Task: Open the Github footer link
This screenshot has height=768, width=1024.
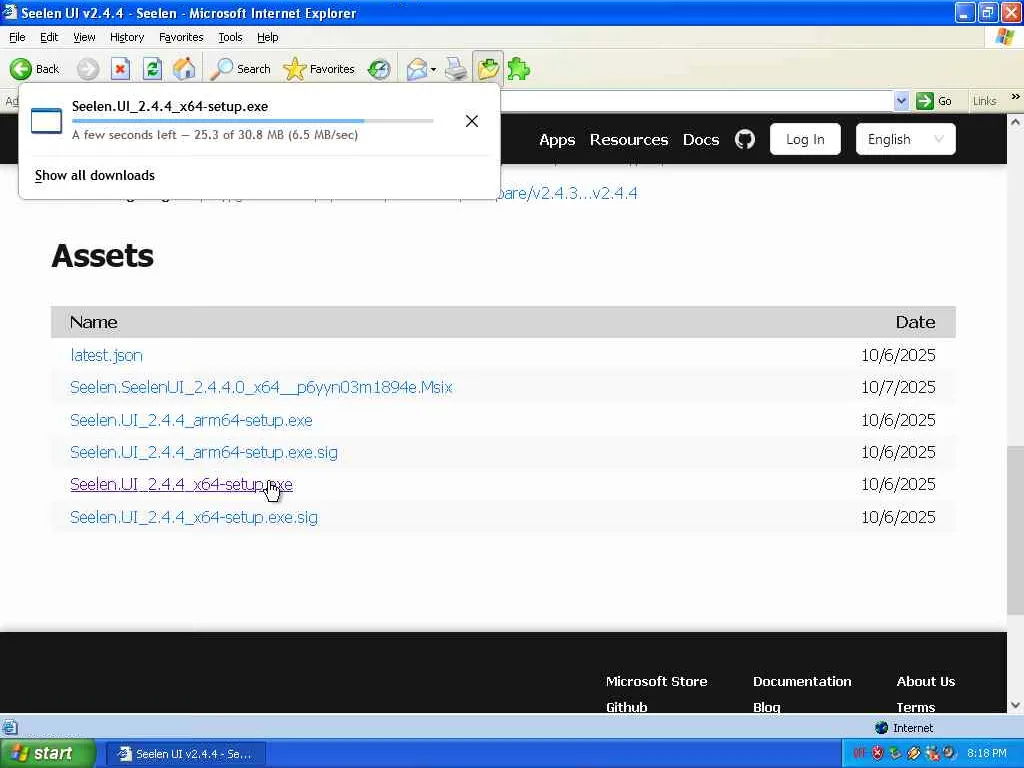Action: click(626, 707)
